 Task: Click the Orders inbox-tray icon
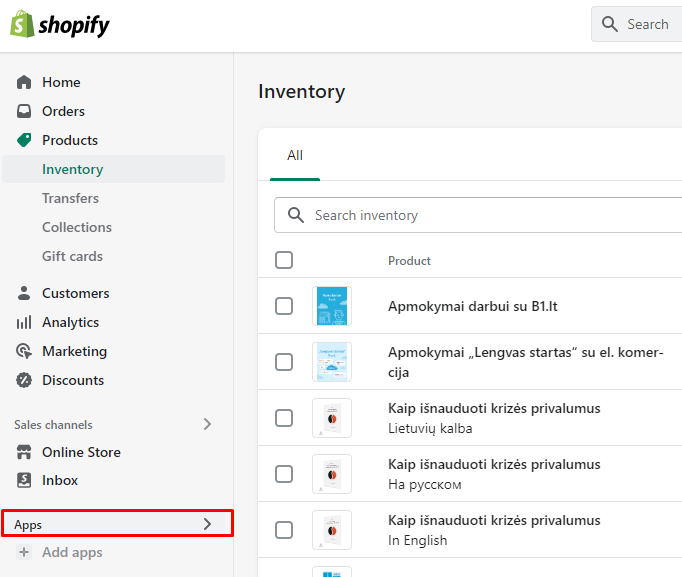coord(25,111)
